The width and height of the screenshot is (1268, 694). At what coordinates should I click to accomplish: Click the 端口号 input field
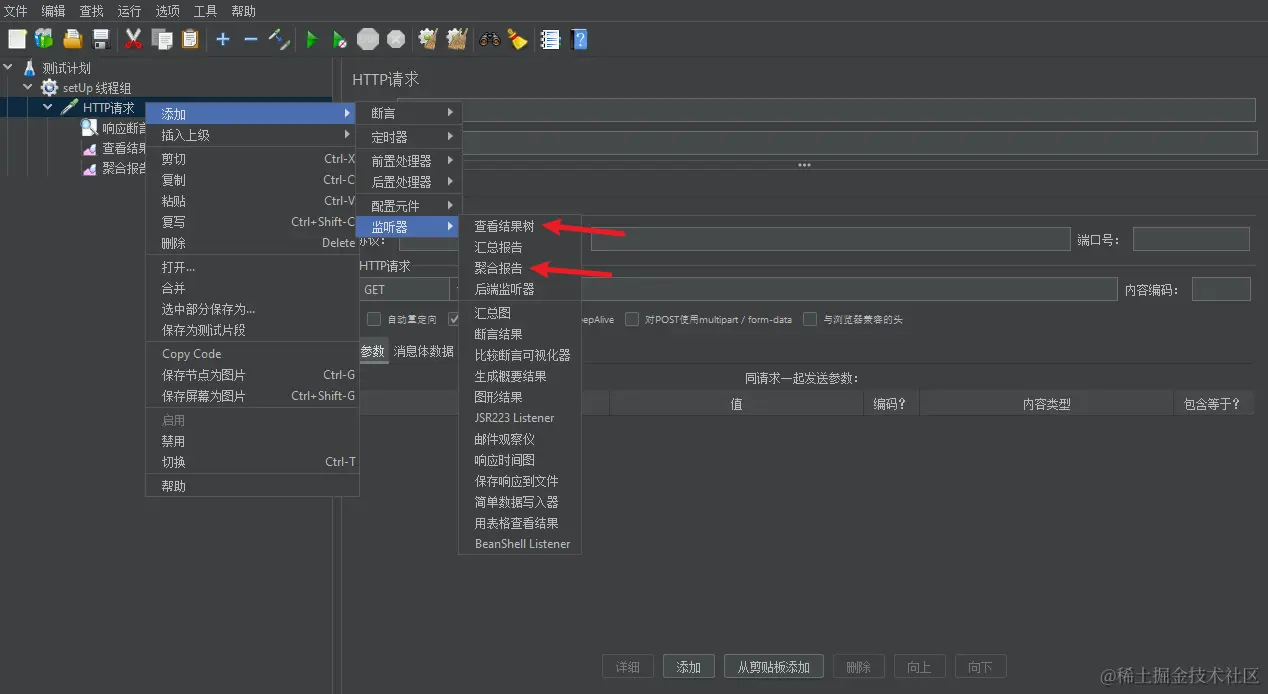1191,239
